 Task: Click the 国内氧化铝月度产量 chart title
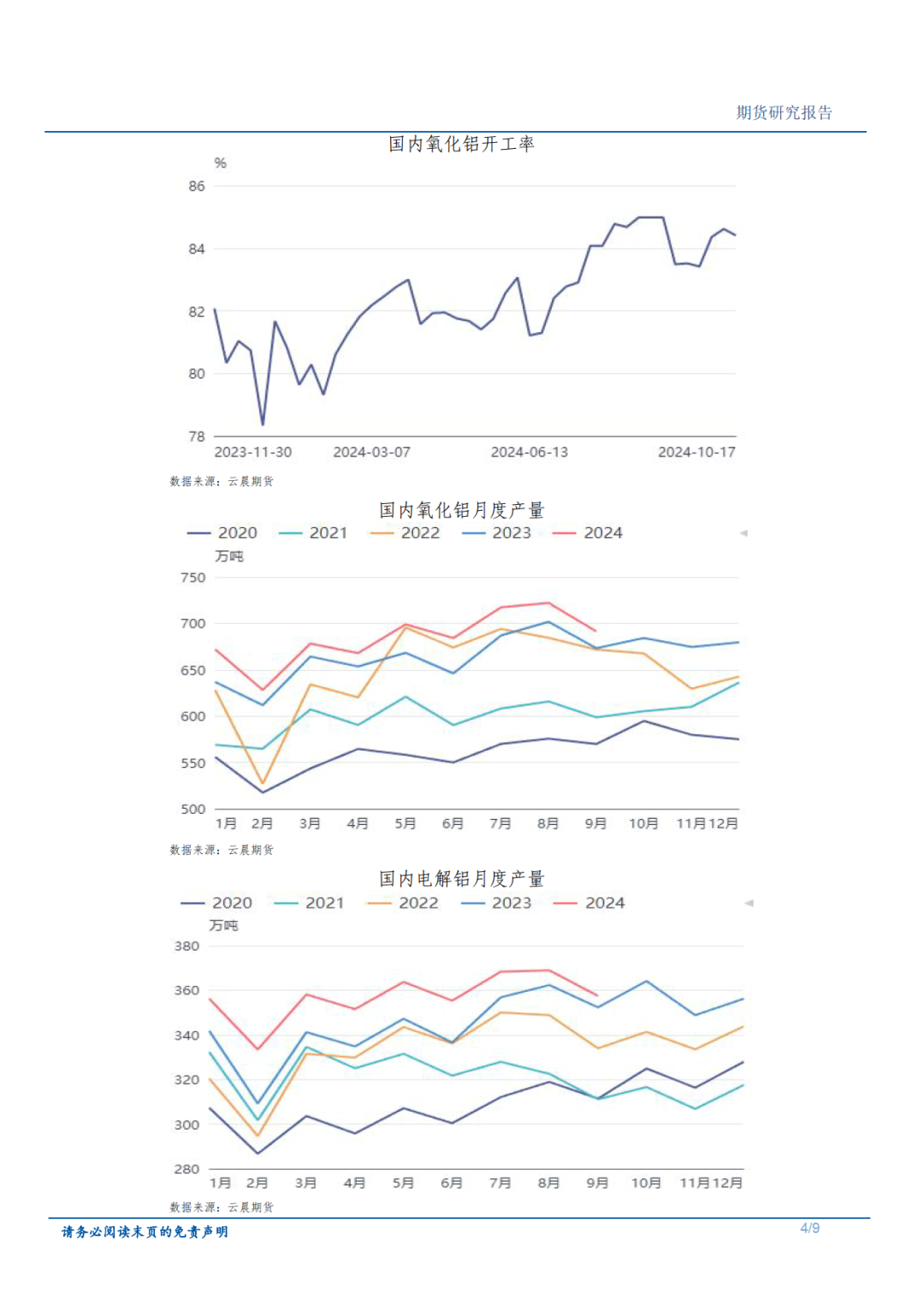462,510
